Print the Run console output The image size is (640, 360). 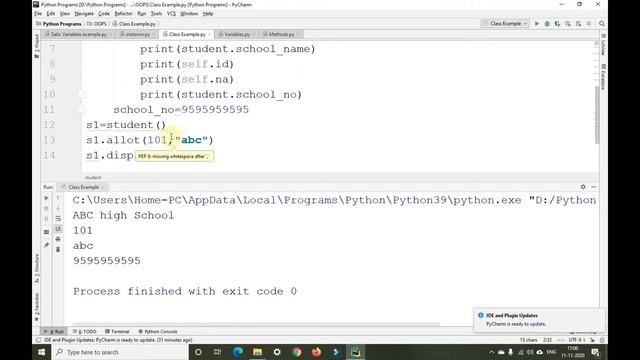point(58,239)
